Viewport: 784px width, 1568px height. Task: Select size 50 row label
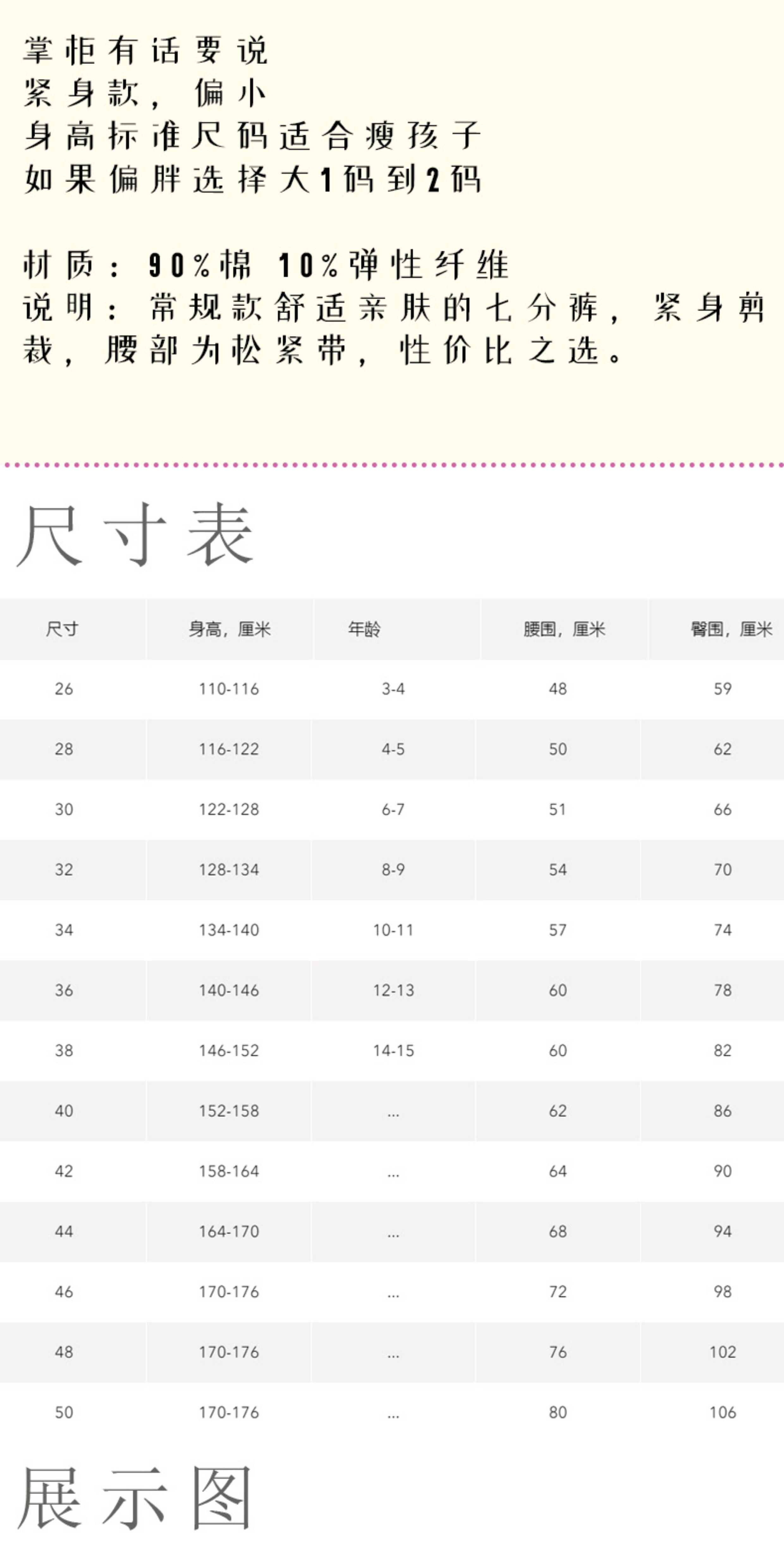(x=64, y=1412)
